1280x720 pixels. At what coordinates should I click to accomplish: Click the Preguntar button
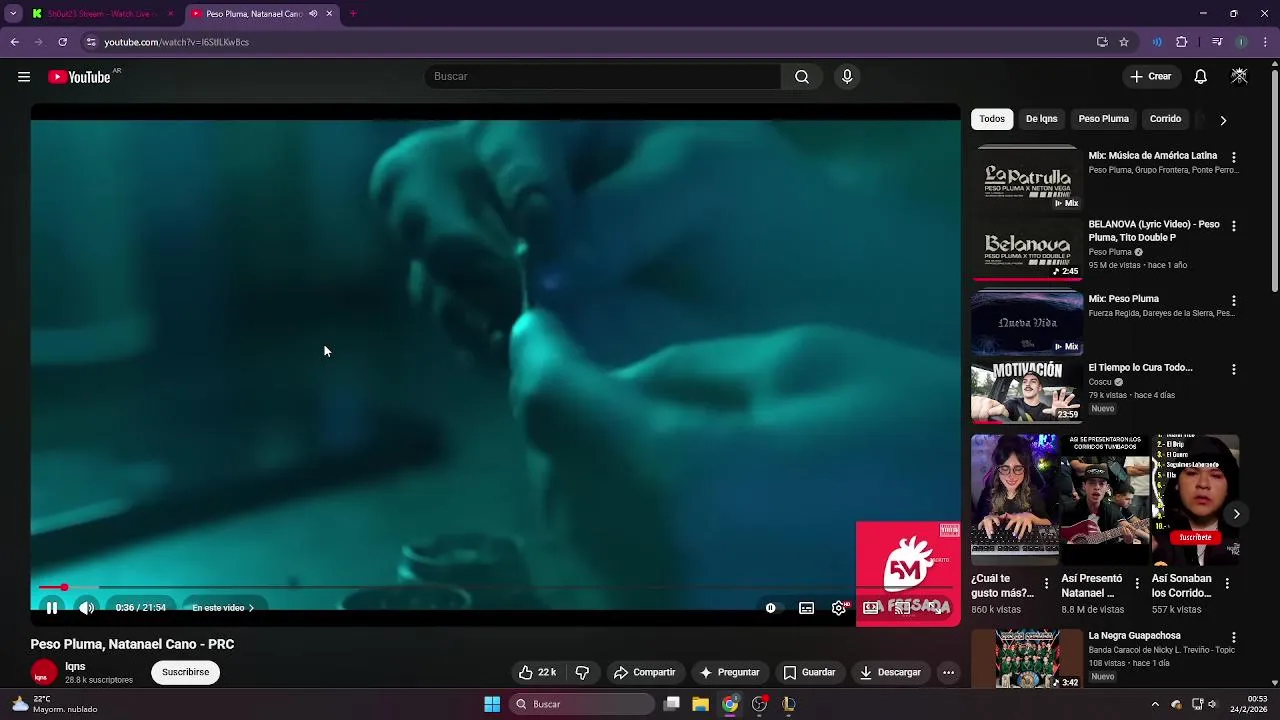[730, 672]
